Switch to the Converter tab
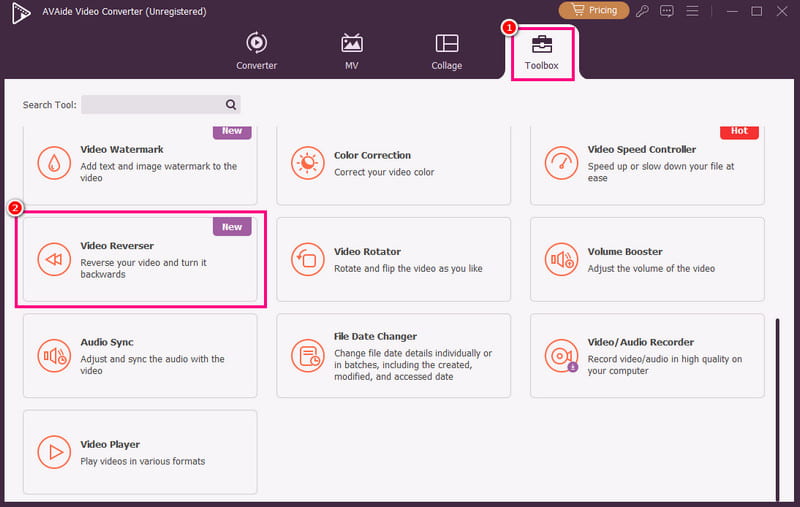The height and width of the screenshot is (507, 800). (x=256, y=52)
